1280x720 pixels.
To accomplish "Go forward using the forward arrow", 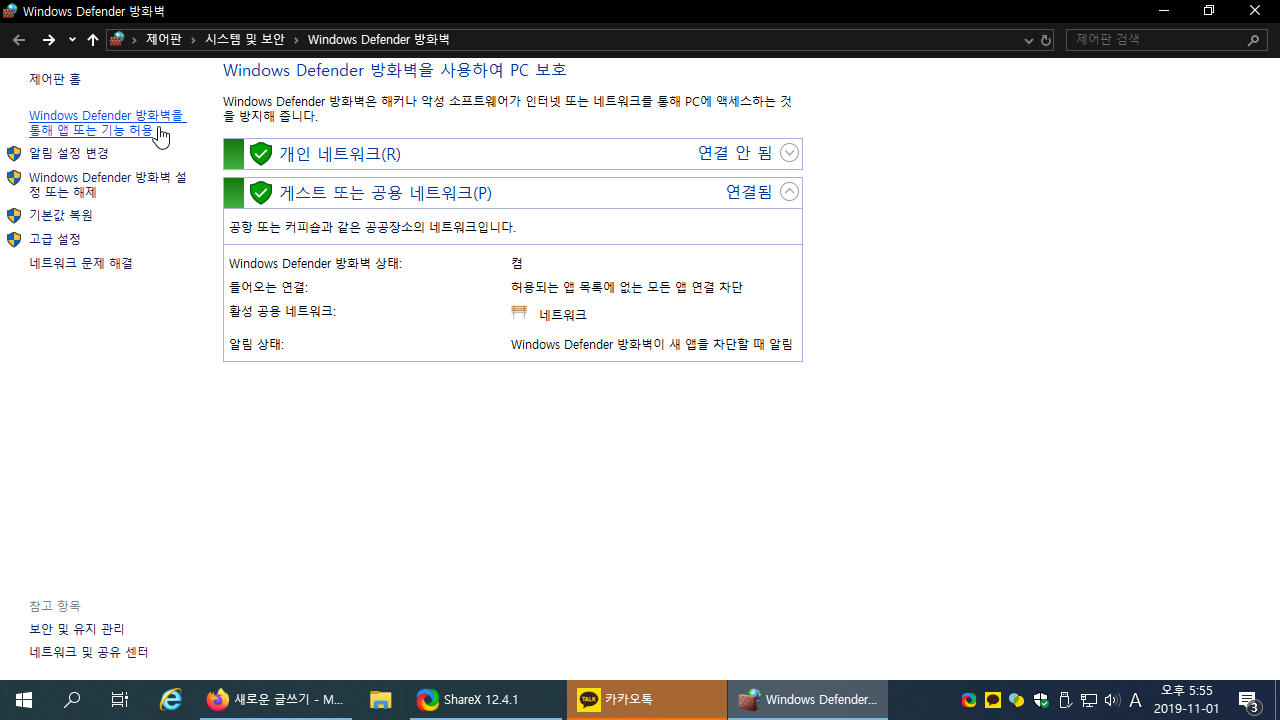I will coord(48,40).
